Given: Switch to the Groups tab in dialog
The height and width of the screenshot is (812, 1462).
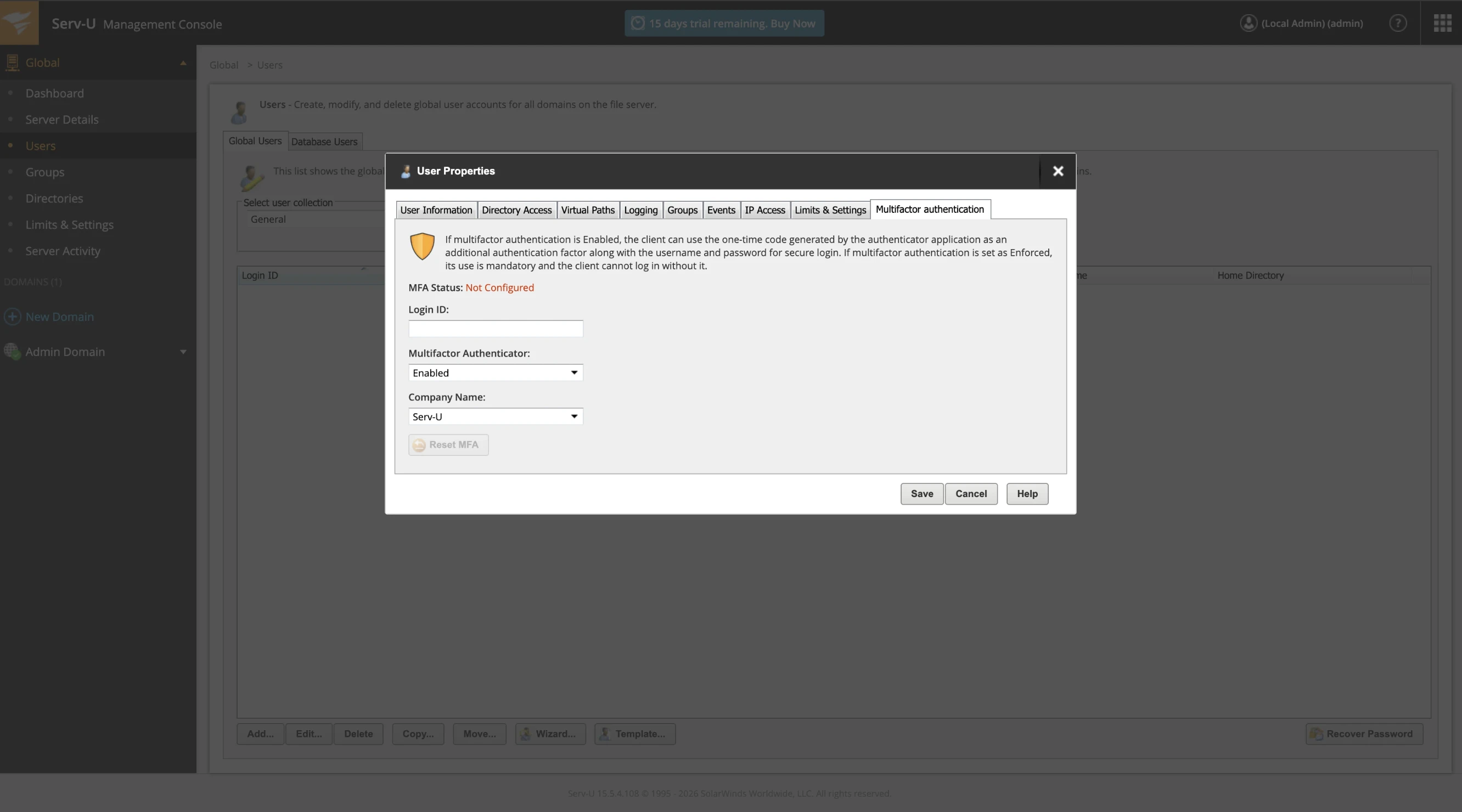Looking at the screenshot, I should tap(682, 210).
